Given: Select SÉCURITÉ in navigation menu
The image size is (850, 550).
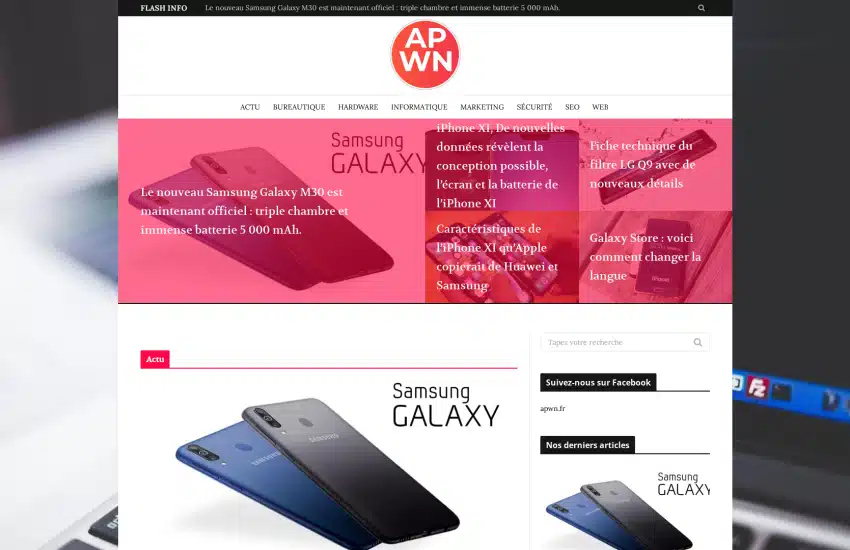Looking at the screenshot, I should 534,107.
